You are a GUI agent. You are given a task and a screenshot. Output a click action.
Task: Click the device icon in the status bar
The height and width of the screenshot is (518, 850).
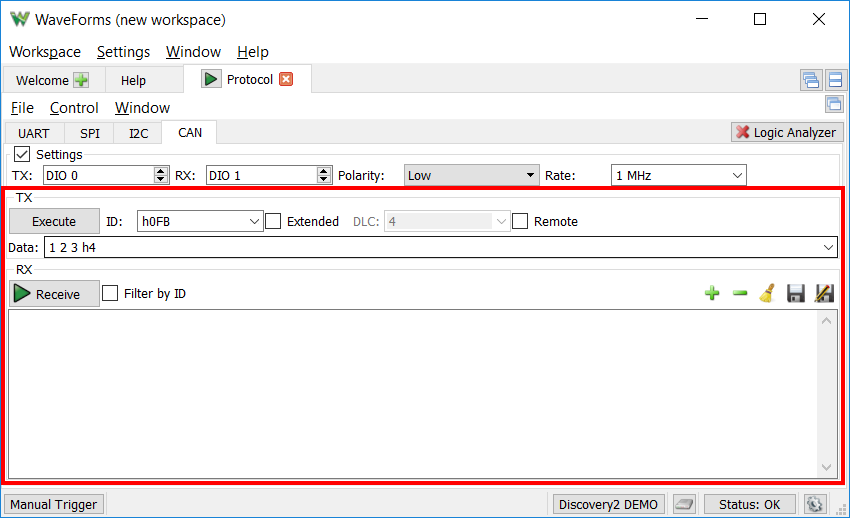pyautogui.click(x=684, y=504)
